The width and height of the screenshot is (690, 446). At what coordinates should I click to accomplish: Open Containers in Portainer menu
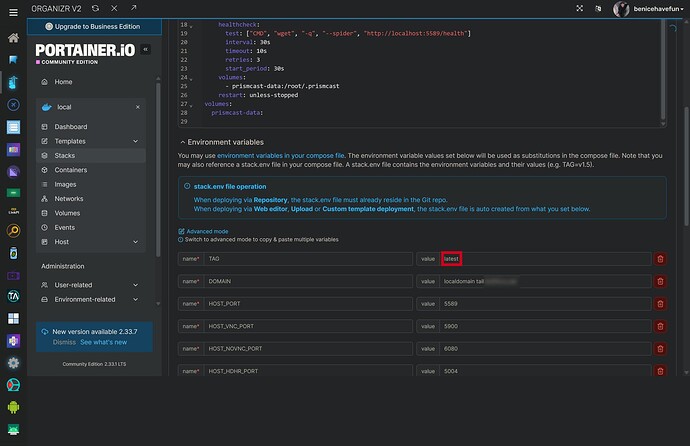pyautogui.click(x=71, y=170)
